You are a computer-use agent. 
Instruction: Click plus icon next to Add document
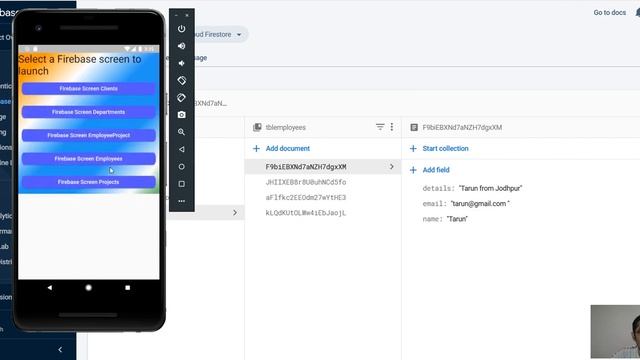256,149
